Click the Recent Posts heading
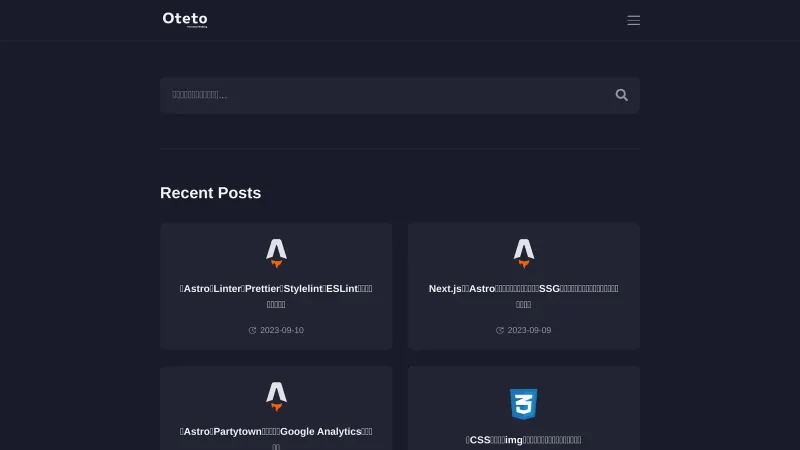800x450 pixels. pyautogui.click(x=210, y=193)
